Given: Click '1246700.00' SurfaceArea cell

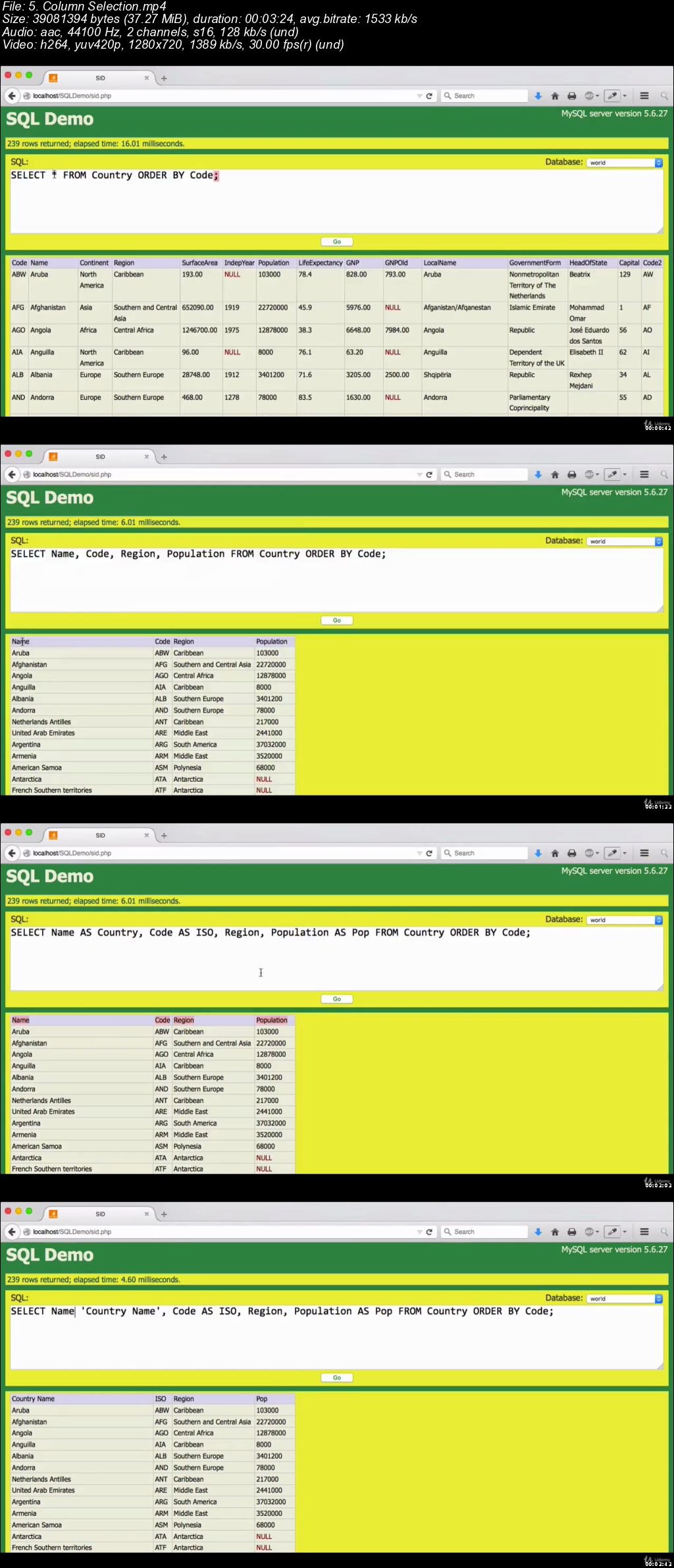Looking at the screenshot, I should coord(199,330).
